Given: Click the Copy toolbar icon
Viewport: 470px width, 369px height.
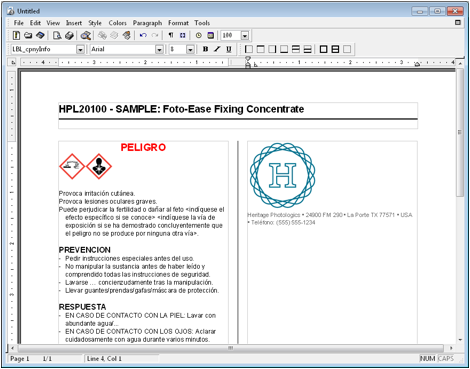Looking at the screenshot, I should tap(114, 35).
